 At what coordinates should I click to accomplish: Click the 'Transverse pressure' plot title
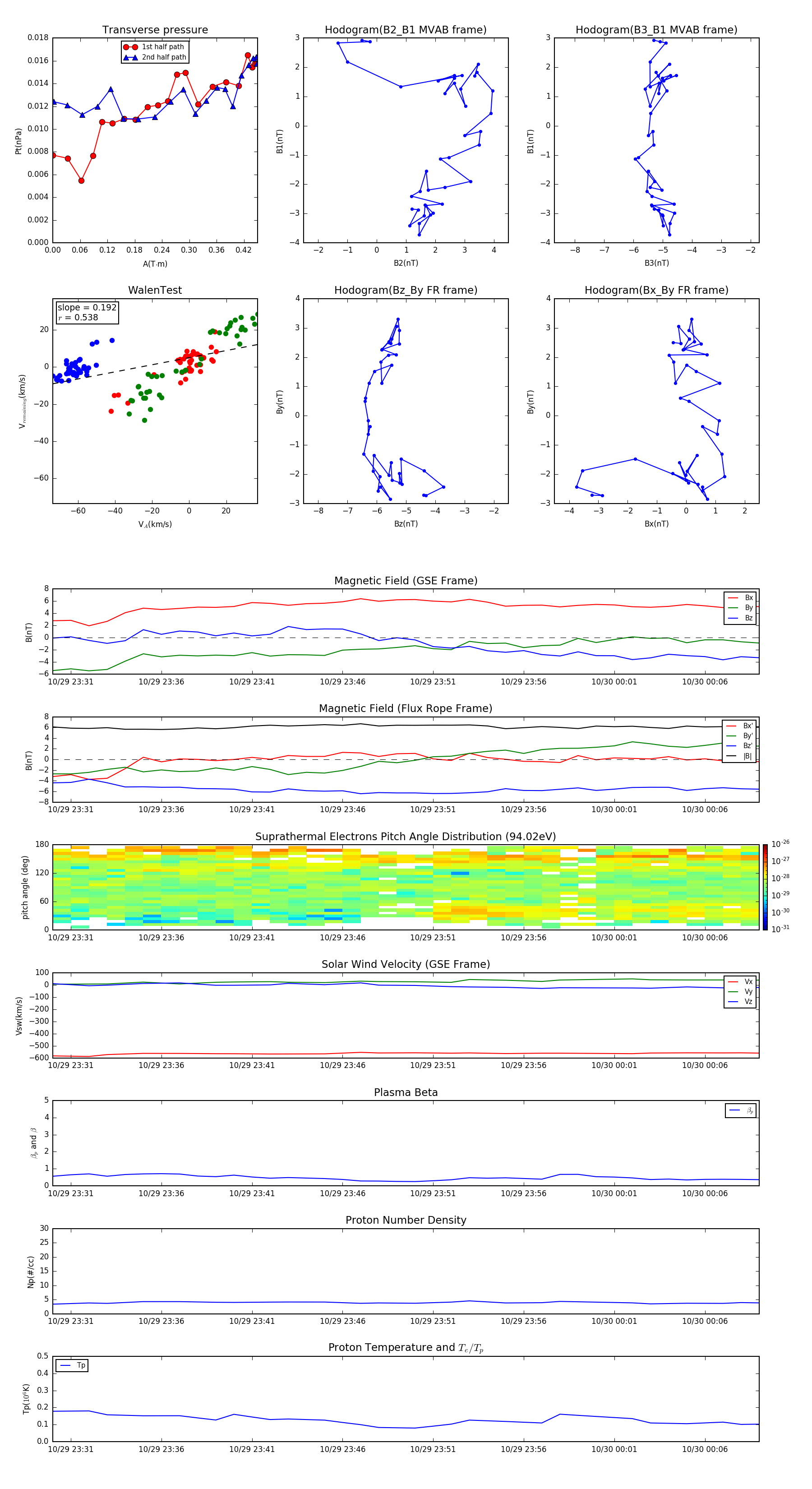pyautogui.click(x=155, y=29)
